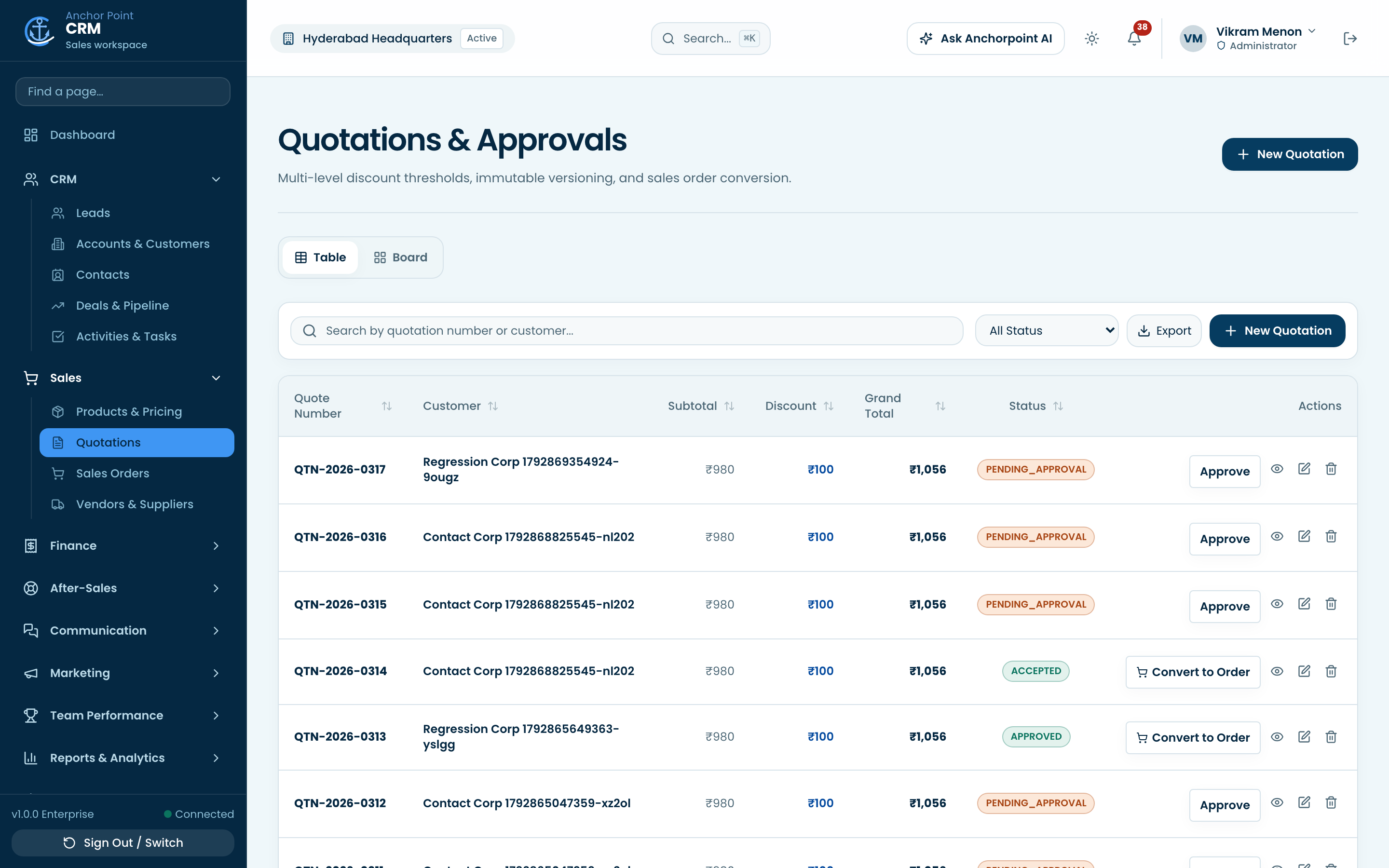Click the Anchor Point CRM anchor logo
This screenshot has width=1389, height=868.
pyautogui.click(x=39, y=31)
